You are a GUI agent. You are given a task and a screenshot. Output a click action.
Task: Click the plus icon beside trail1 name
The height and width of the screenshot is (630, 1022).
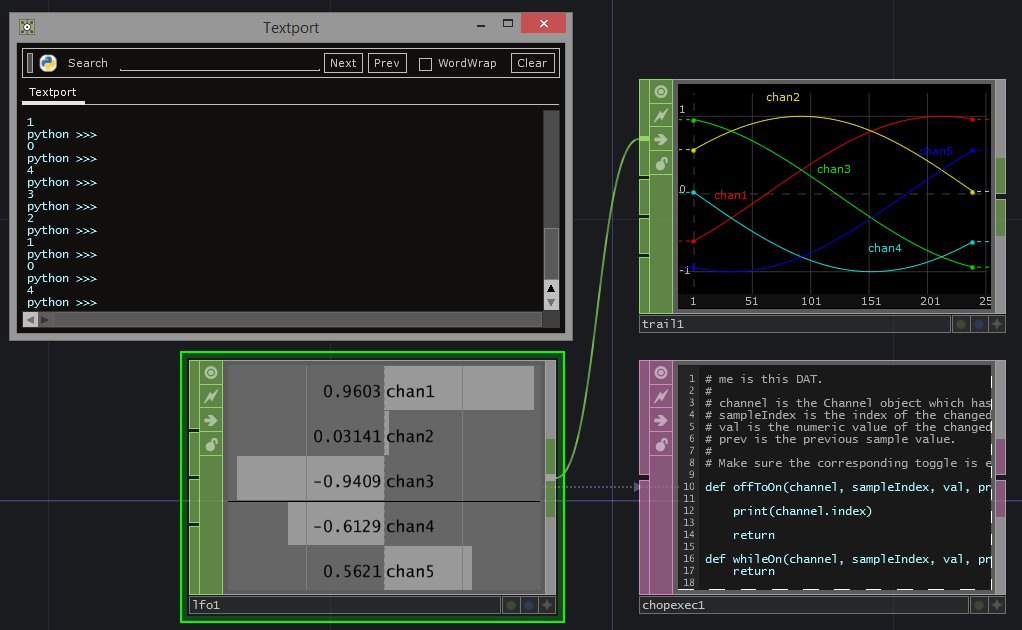(997, 324)
